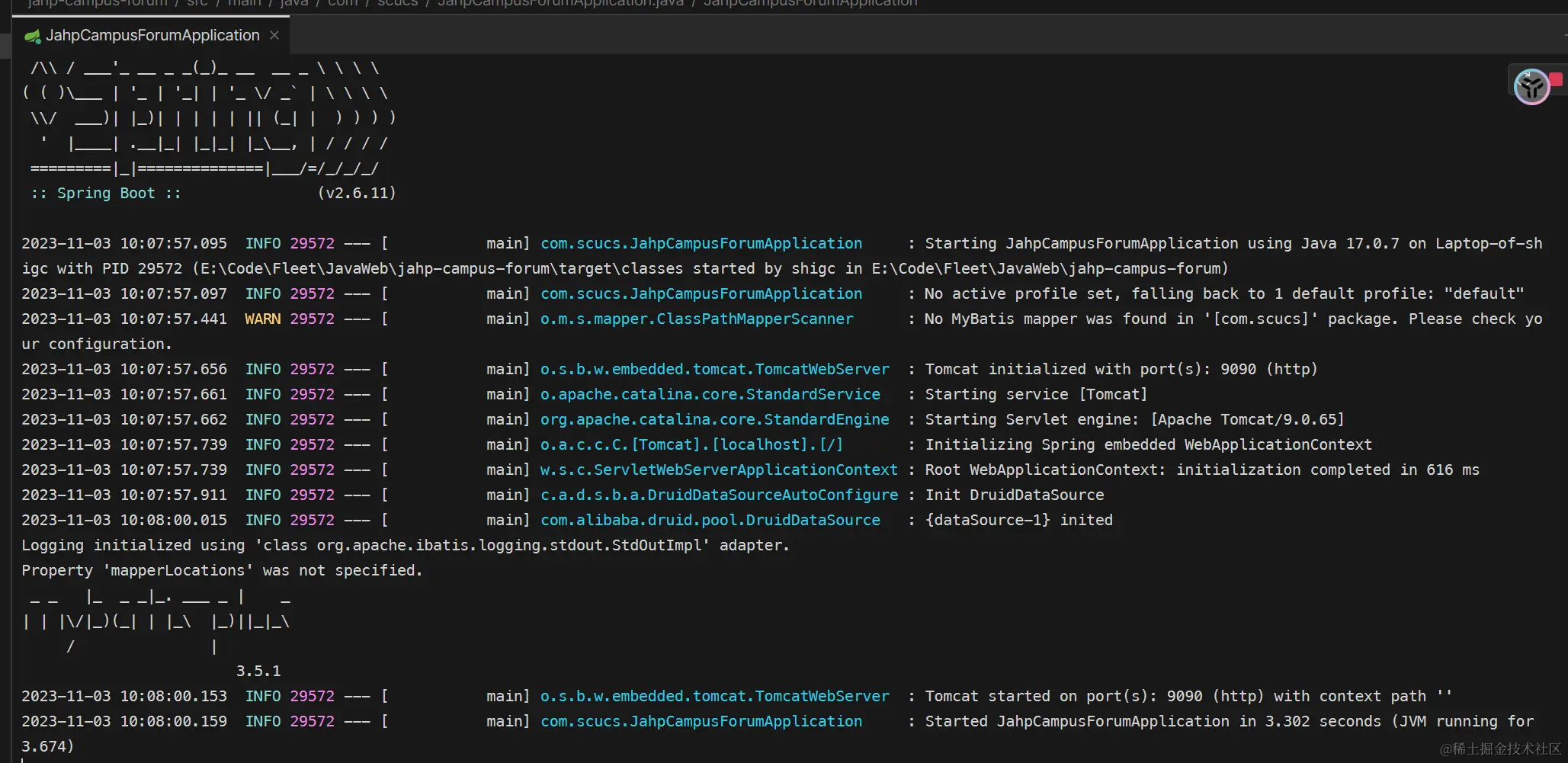1568x763 pixels.
Task: Select scucs in the breadcrumb path
Action: (397, 3)
